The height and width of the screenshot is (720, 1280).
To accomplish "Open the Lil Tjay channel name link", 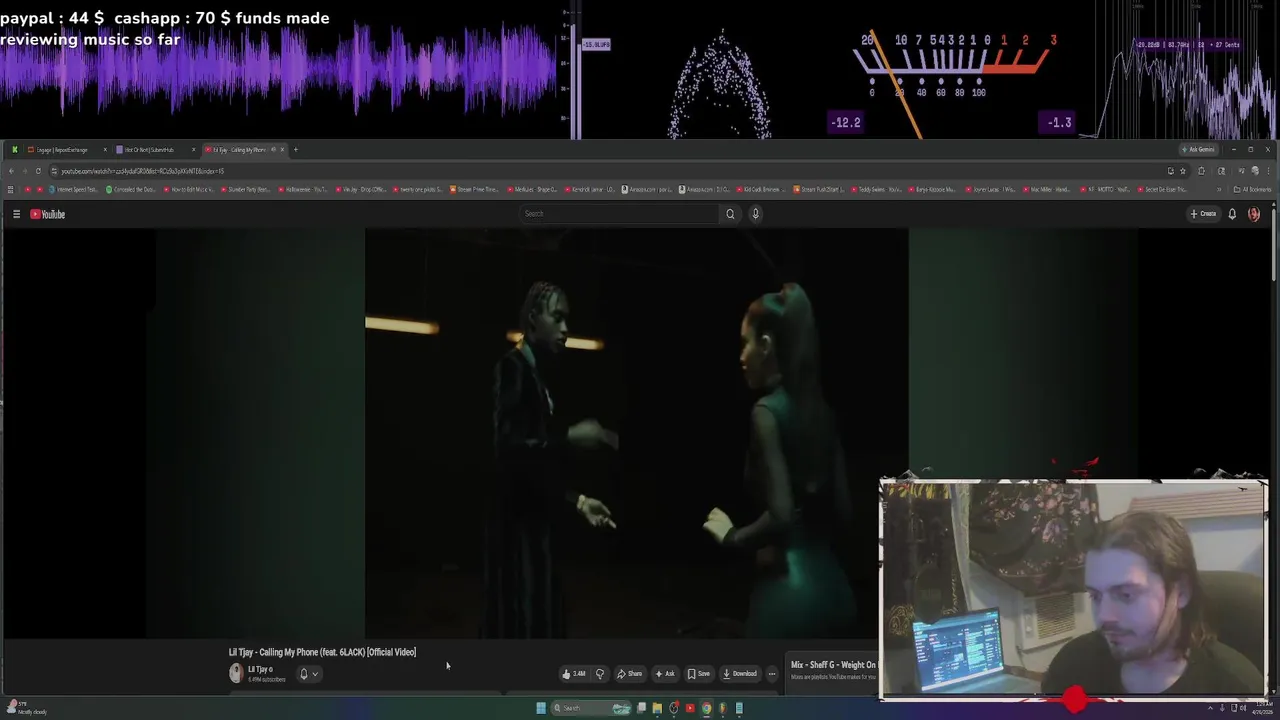I will click(260, 670).
